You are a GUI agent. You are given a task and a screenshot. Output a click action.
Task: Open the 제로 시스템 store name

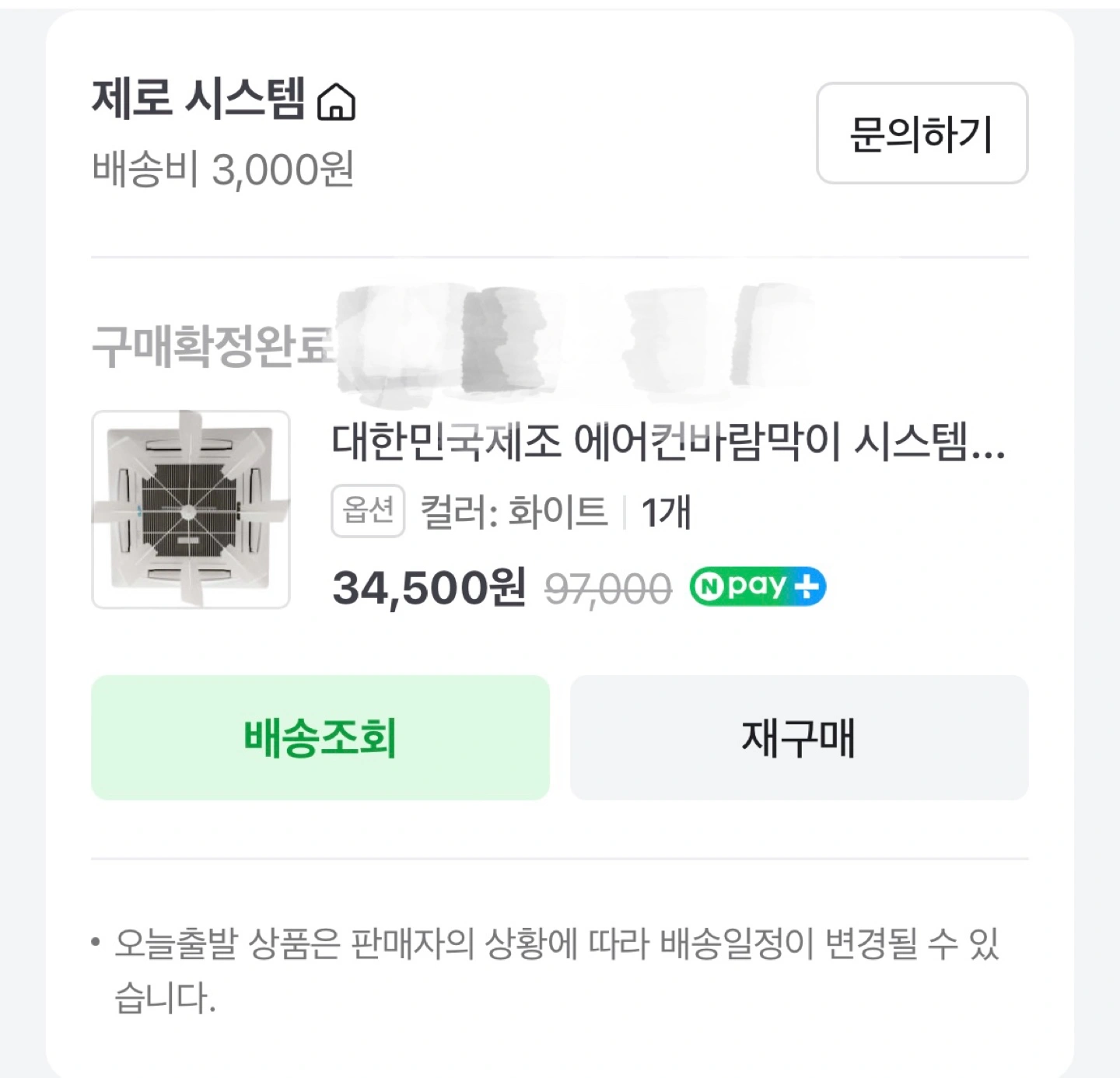pos(198,100)
